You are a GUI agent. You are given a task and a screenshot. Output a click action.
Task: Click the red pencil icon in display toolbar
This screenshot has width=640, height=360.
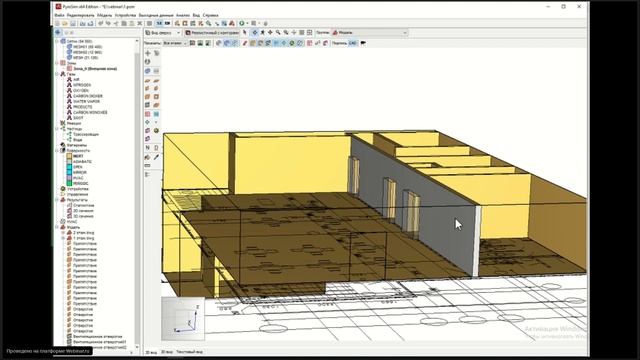245,43
